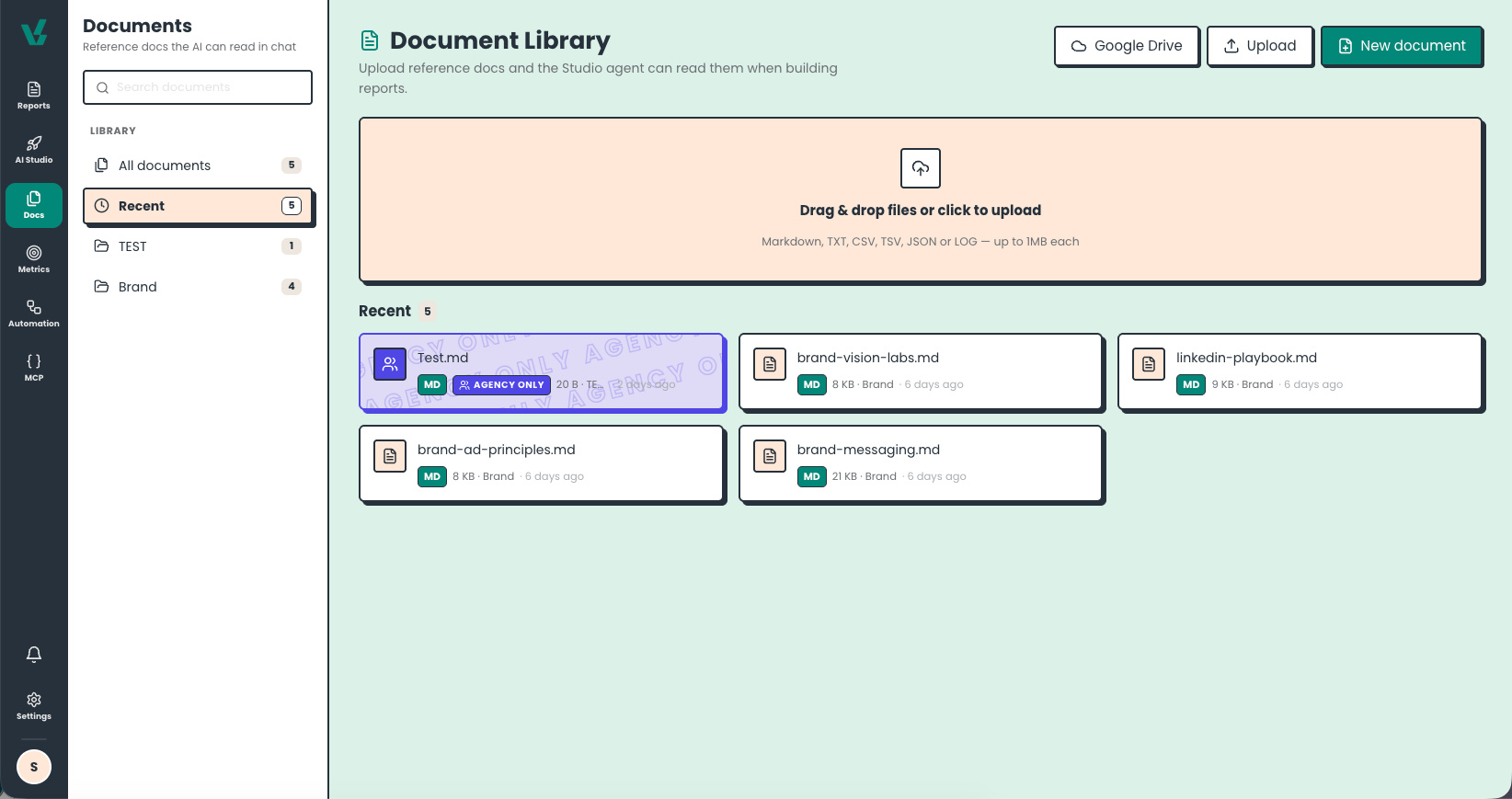Image resolution: width=1512 pixels, height=799 pixels.
Task: Click the count badge next to Recent heading
Action: tap(427, 312)
